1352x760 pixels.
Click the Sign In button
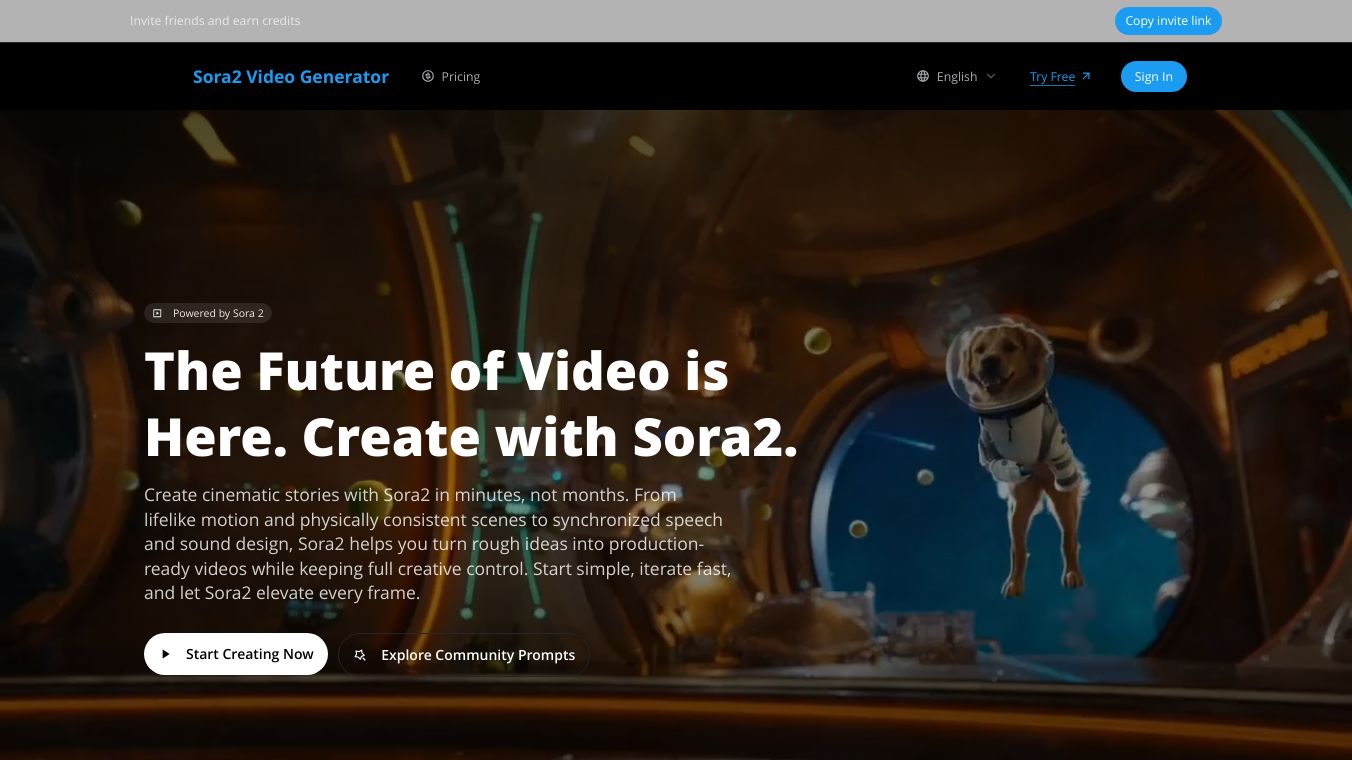(1153, 76)
